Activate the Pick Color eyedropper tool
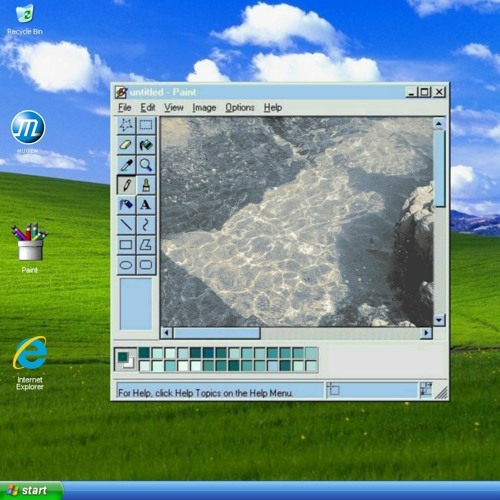The width and height of the screenshot is (500, 500). (x=126, y=165)
